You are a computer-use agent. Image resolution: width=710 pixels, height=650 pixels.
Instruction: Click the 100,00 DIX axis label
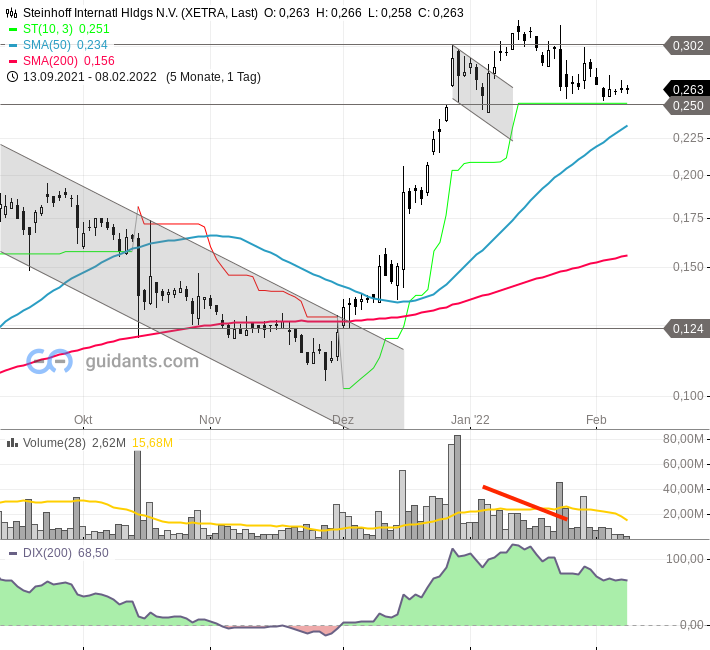[685, 559]
